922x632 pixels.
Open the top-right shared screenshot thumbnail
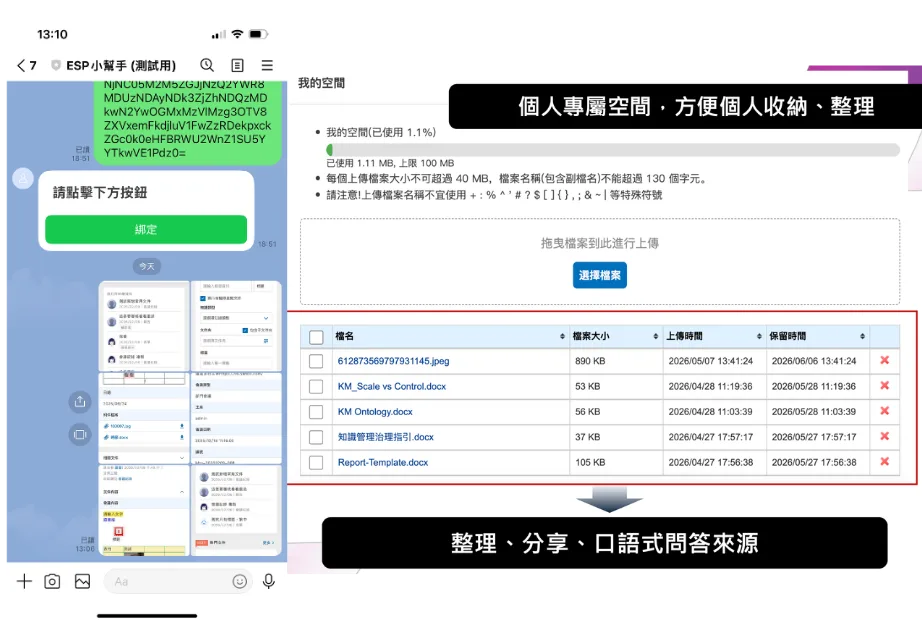(236, 326)
